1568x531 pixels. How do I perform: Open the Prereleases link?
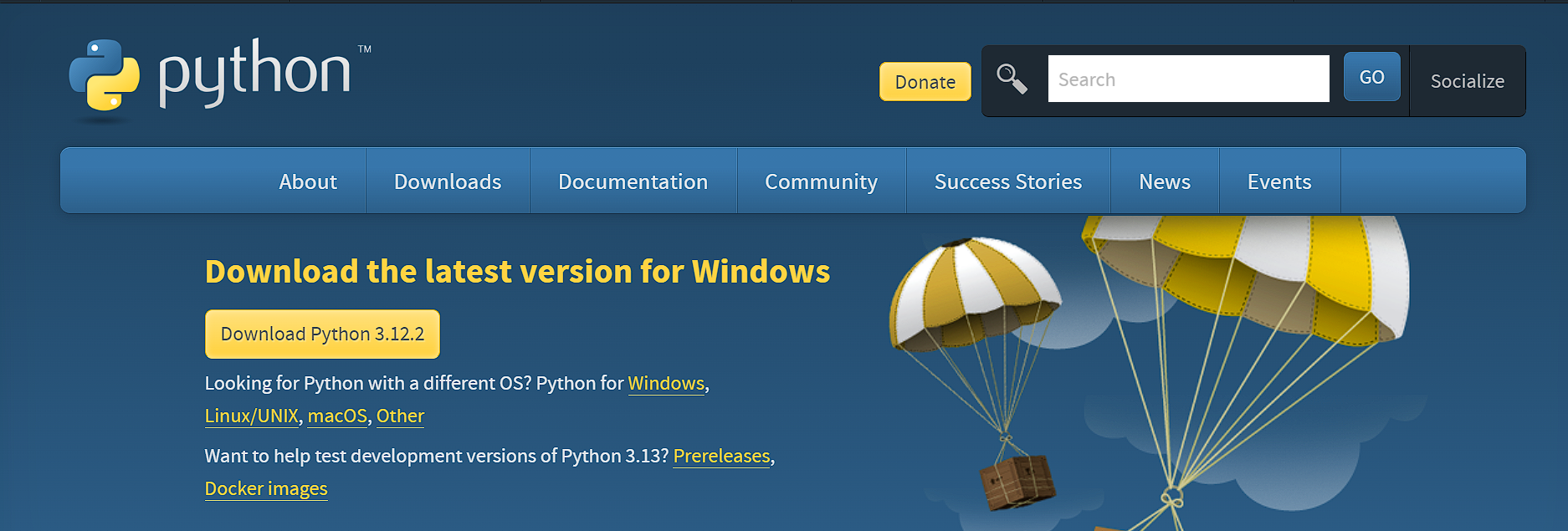tap(721, 456)
